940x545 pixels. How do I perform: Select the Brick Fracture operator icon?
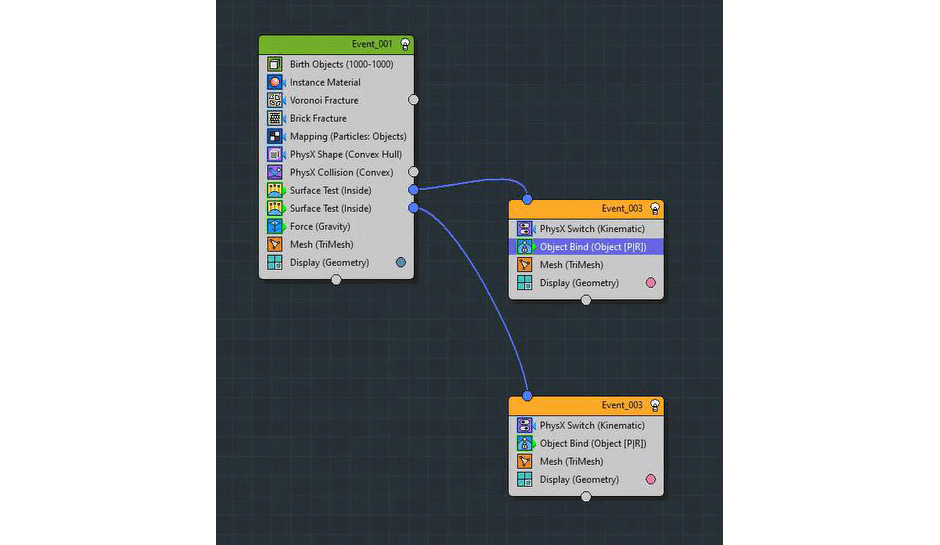pos(275,118)
